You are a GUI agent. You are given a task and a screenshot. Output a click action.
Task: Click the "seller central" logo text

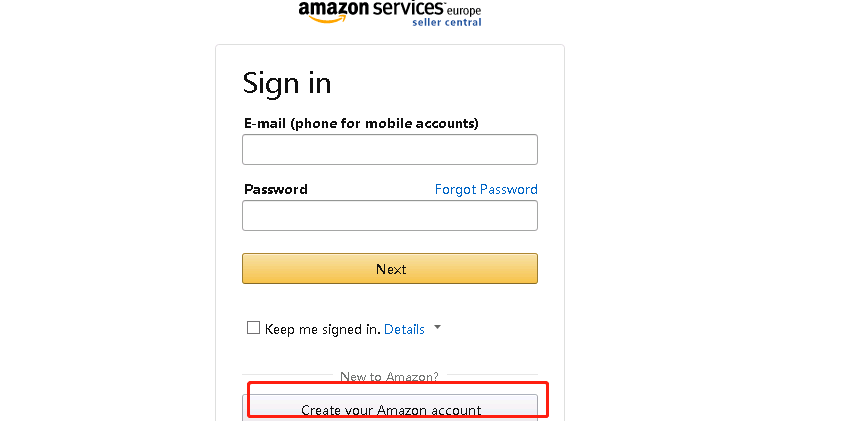click(446, 22)
